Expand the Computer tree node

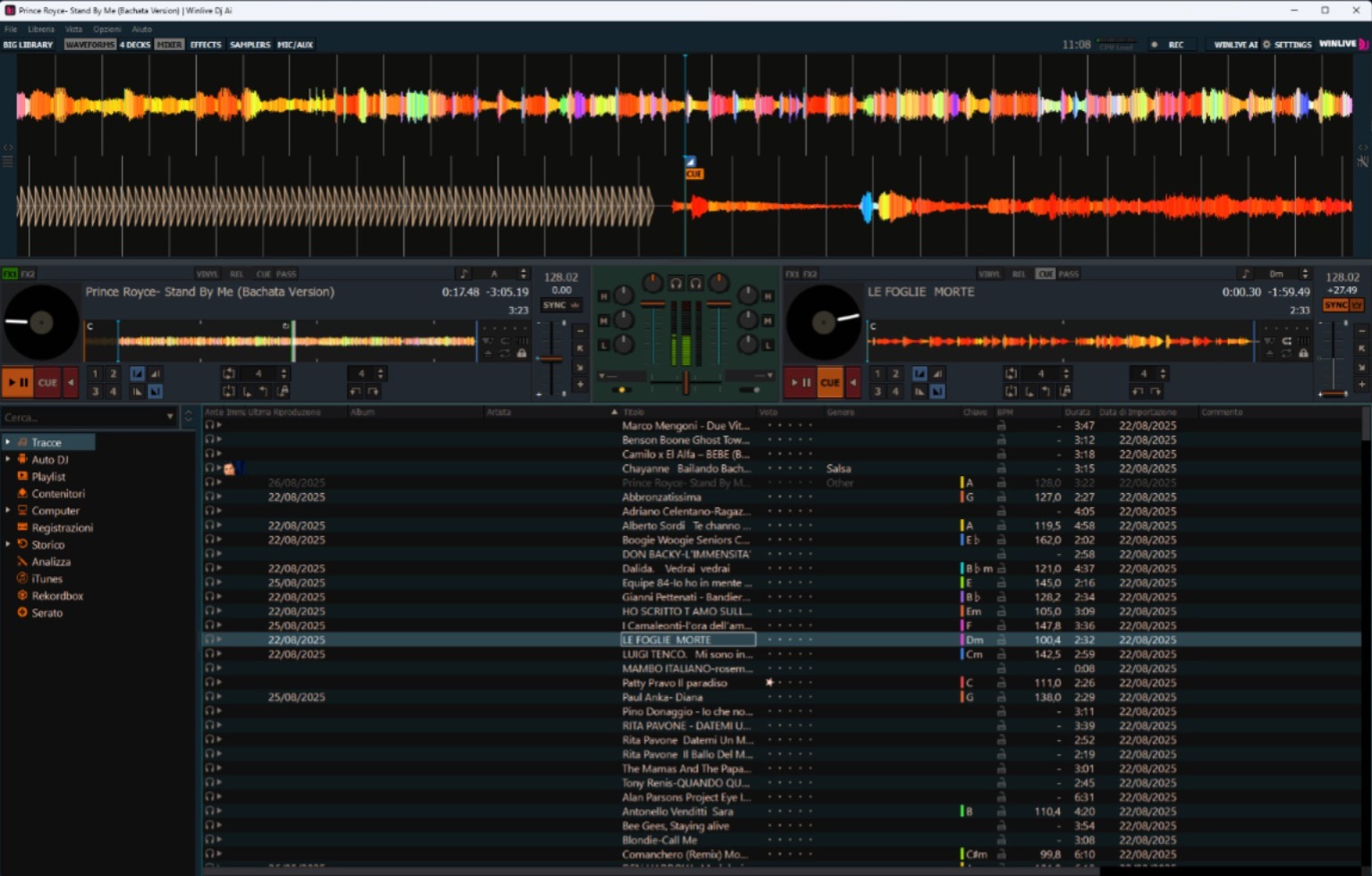tap(7, 511)
